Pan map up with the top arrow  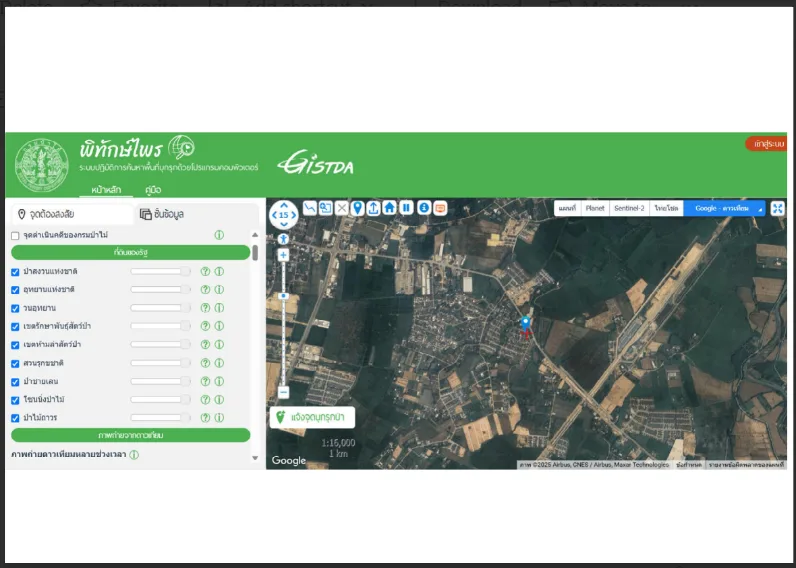[x=284, y=205]
